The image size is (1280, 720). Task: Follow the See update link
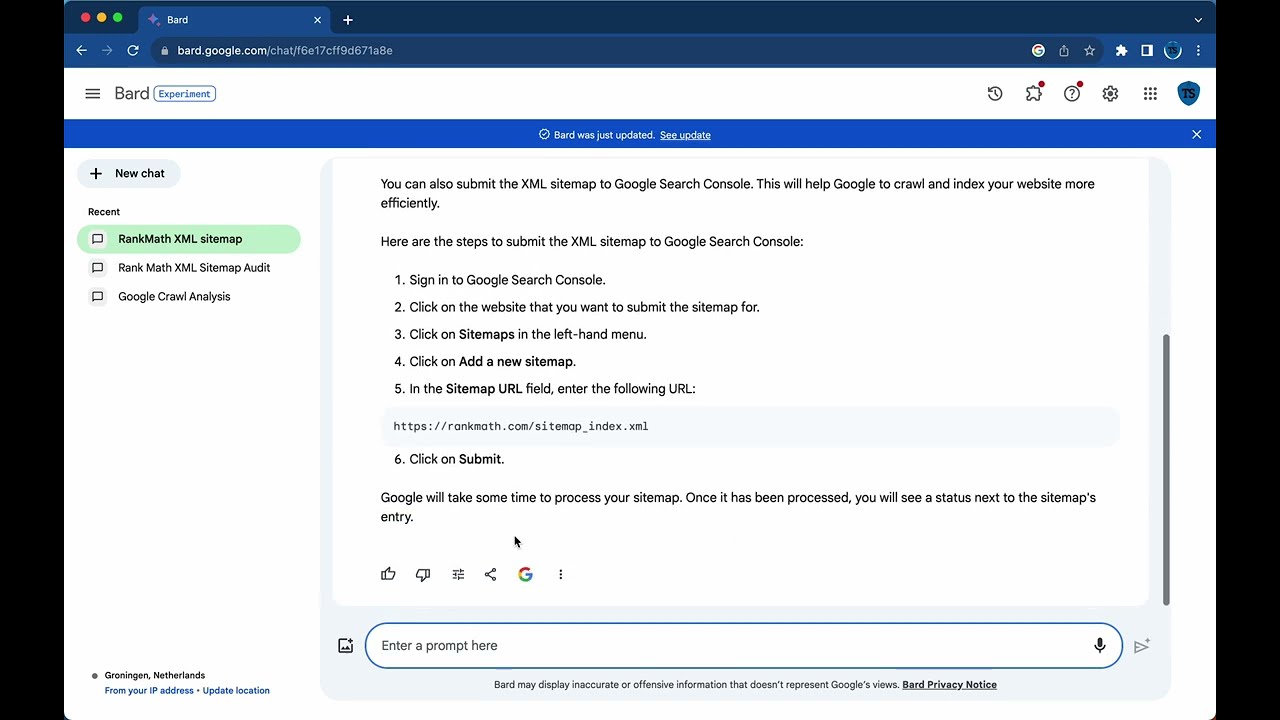pos(685,135)
